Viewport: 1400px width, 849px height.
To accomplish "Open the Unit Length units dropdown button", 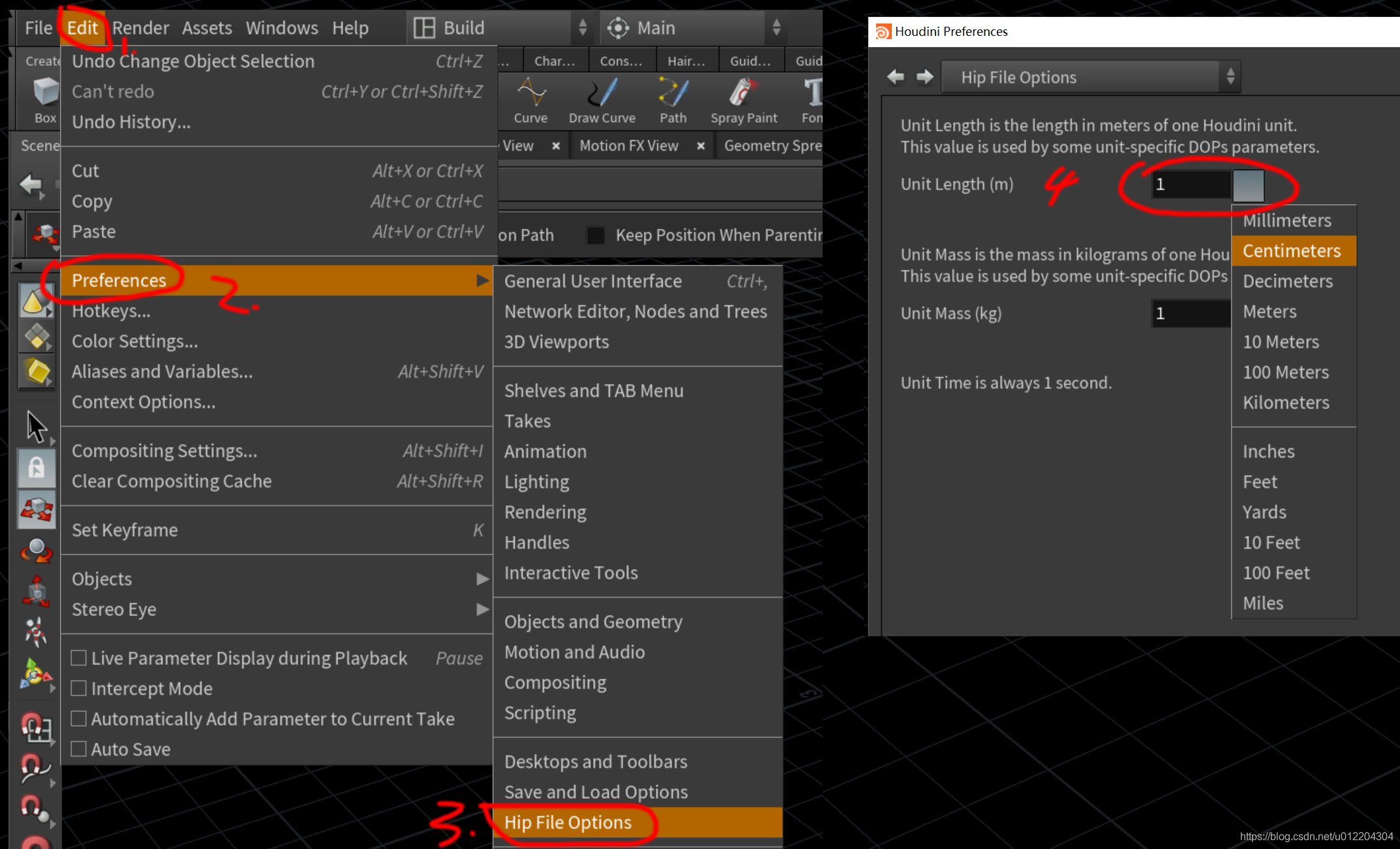I will coord(1248,185).
